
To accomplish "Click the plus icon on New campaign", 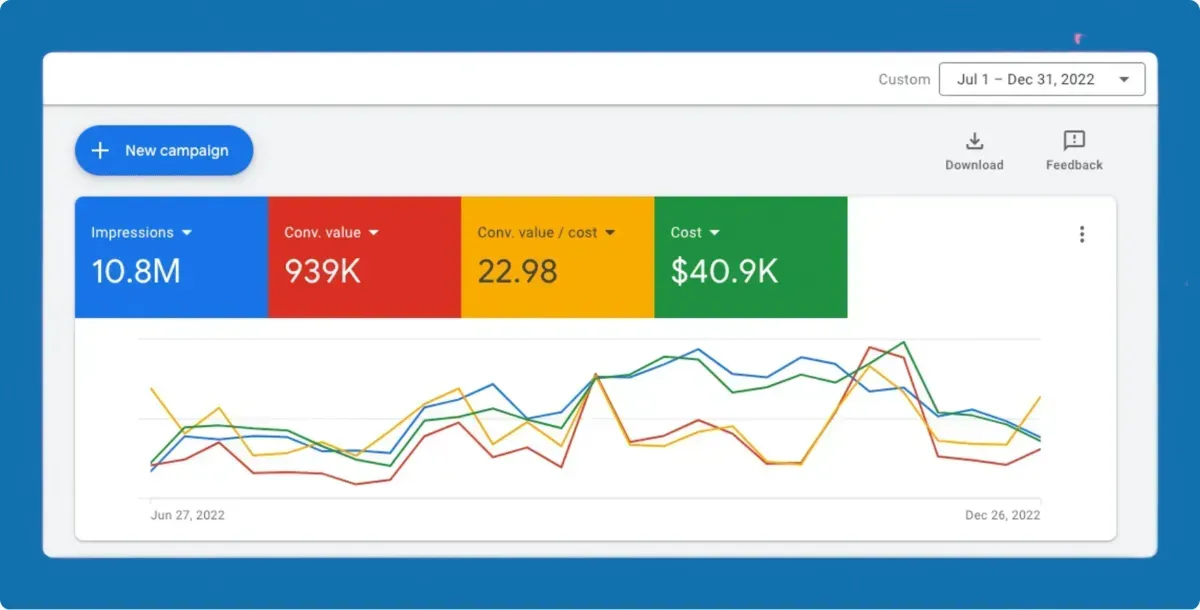I will (100, 151).
